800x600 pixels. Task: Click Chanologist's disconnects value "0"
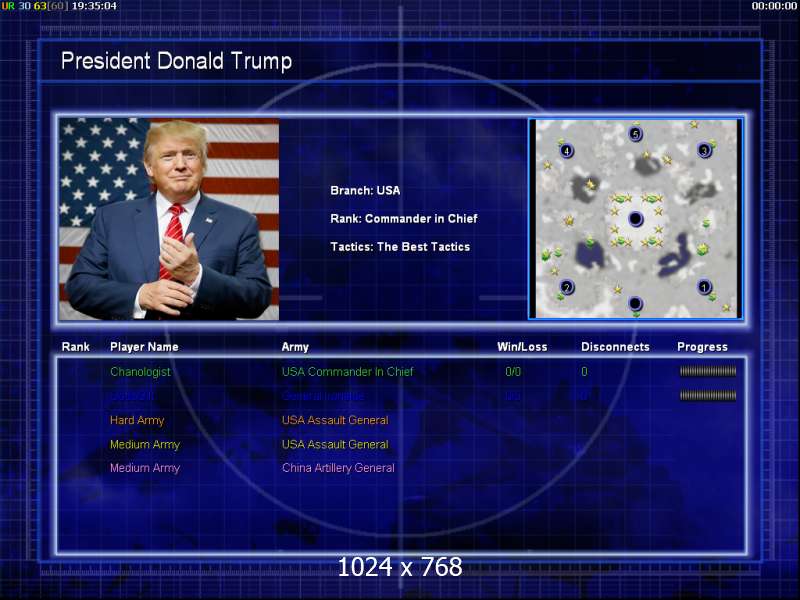pyautogui.click(x=584, y=371)
